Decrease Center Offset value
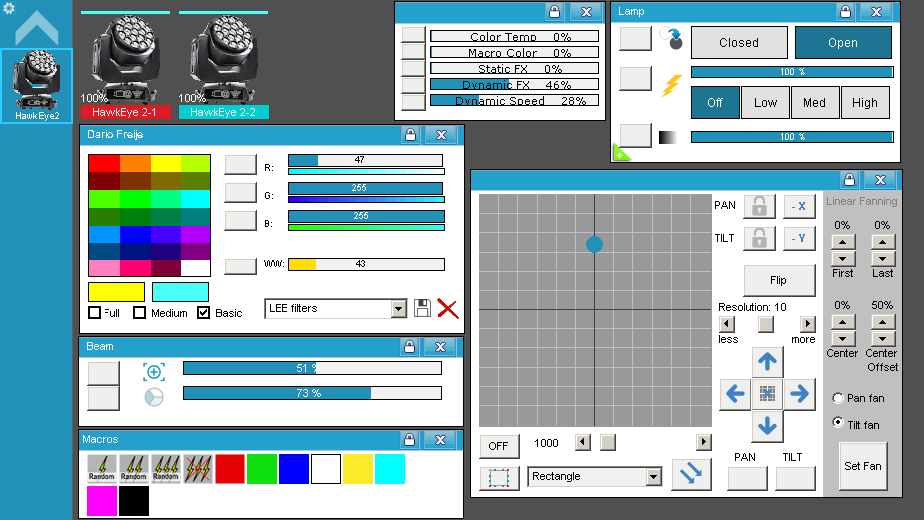924x520 pixels. 882,338
